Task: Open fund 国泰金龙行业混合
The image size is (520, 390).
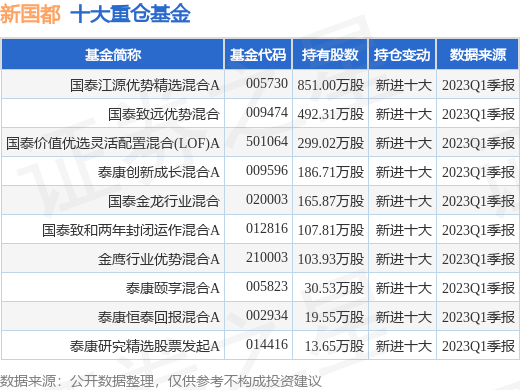Action: [x=164, y=201]
